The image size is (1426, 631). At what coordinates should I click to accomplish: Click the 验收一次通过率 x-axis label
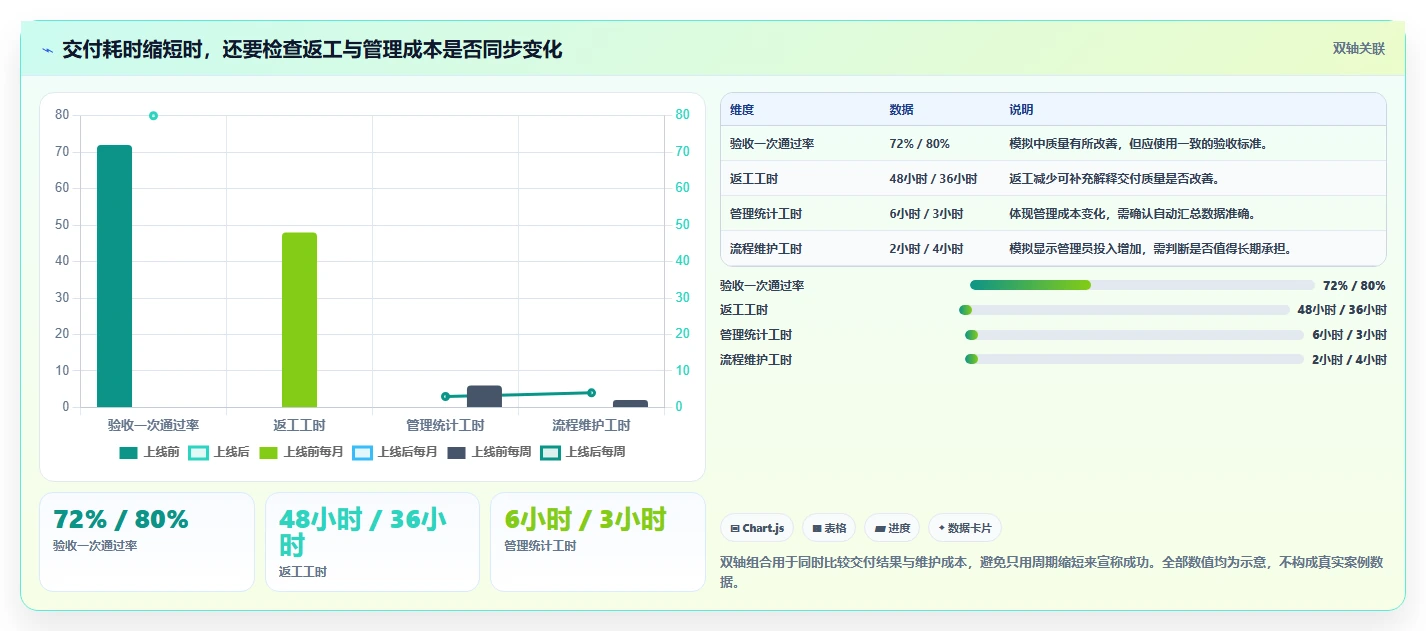point(153,426)
